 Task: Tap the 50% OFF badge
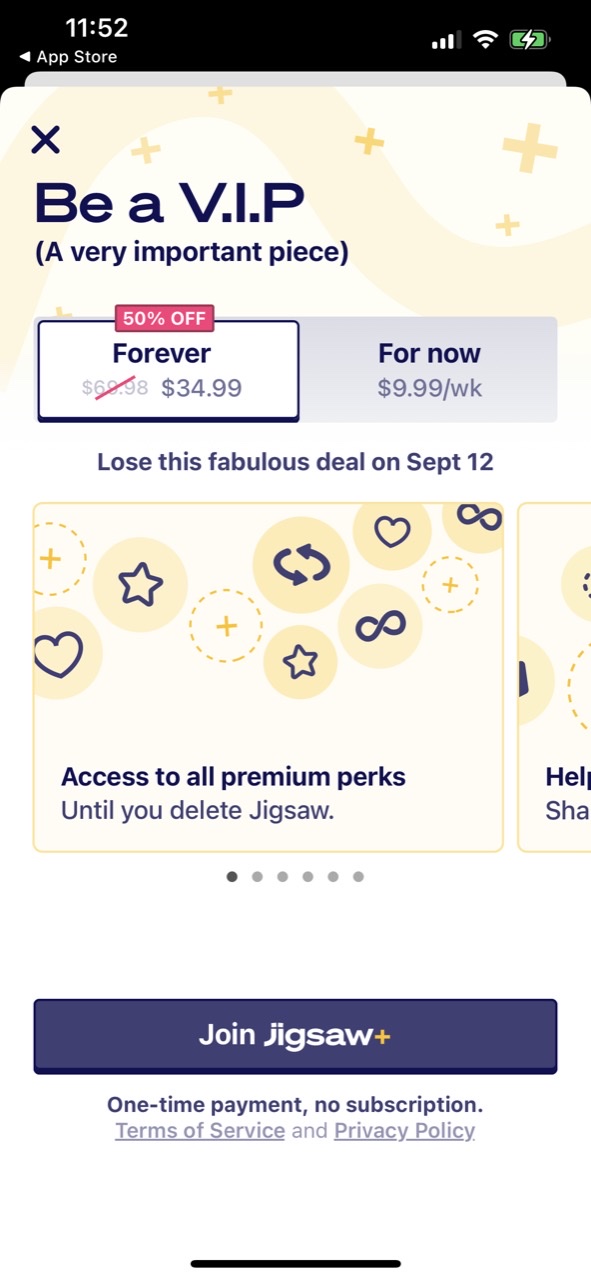click(164, 319)
